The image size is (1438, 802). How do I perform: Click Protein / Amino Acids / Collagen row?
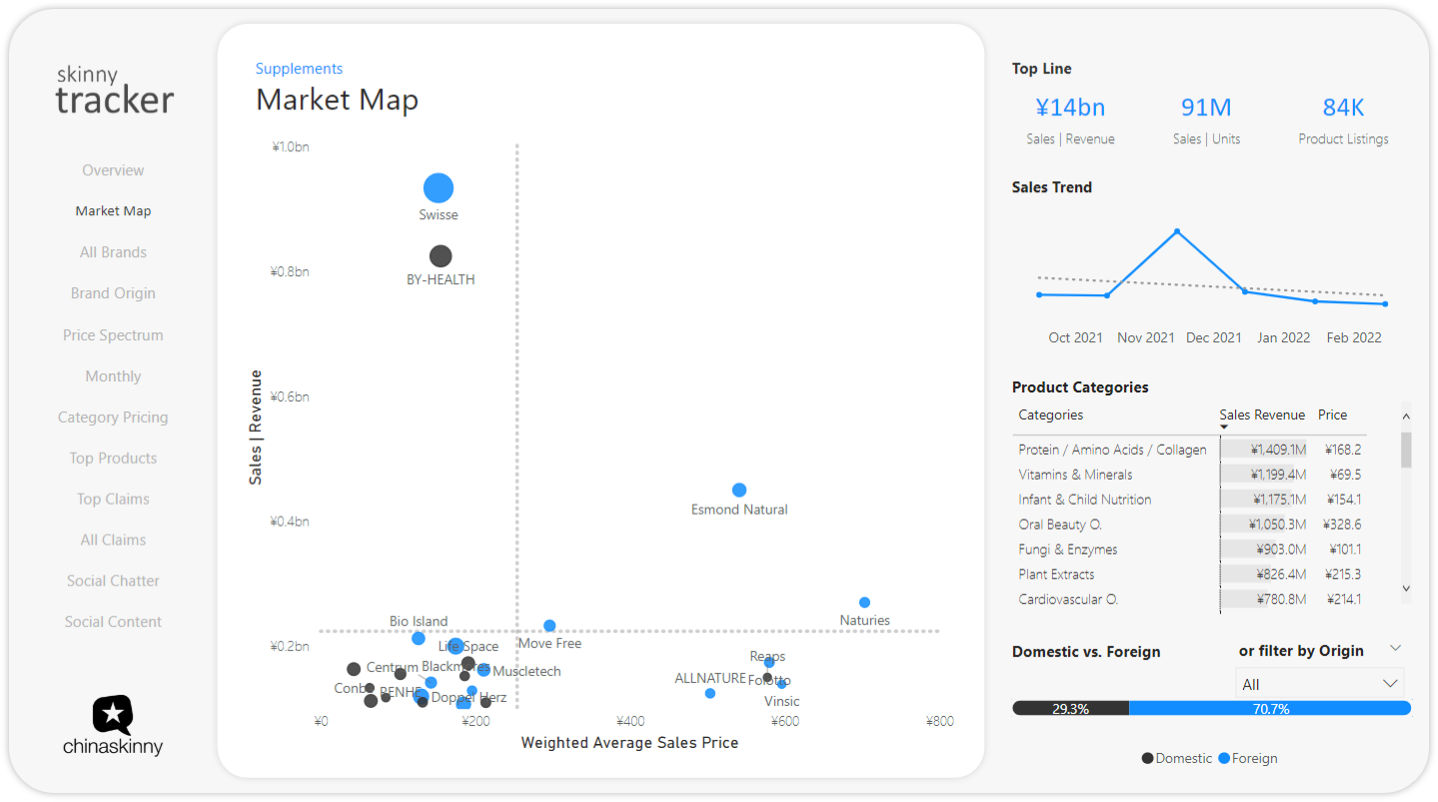click(x=1190, y=450)
